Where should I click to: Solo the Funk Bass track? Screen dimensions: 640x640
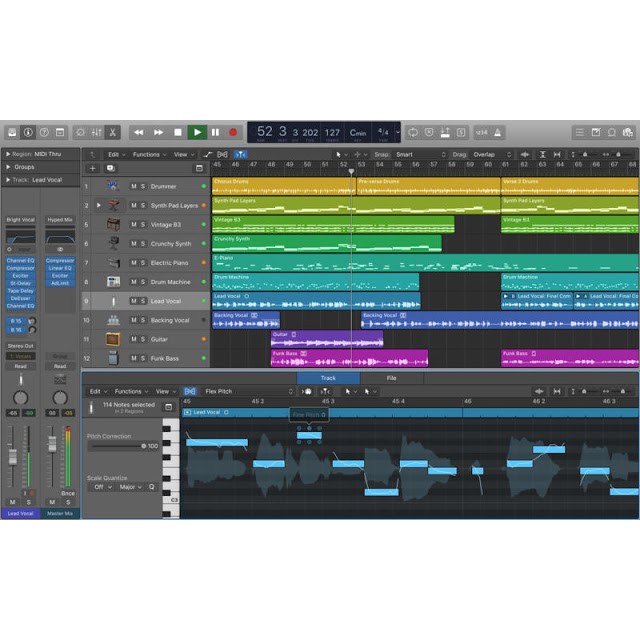(143, 358)
